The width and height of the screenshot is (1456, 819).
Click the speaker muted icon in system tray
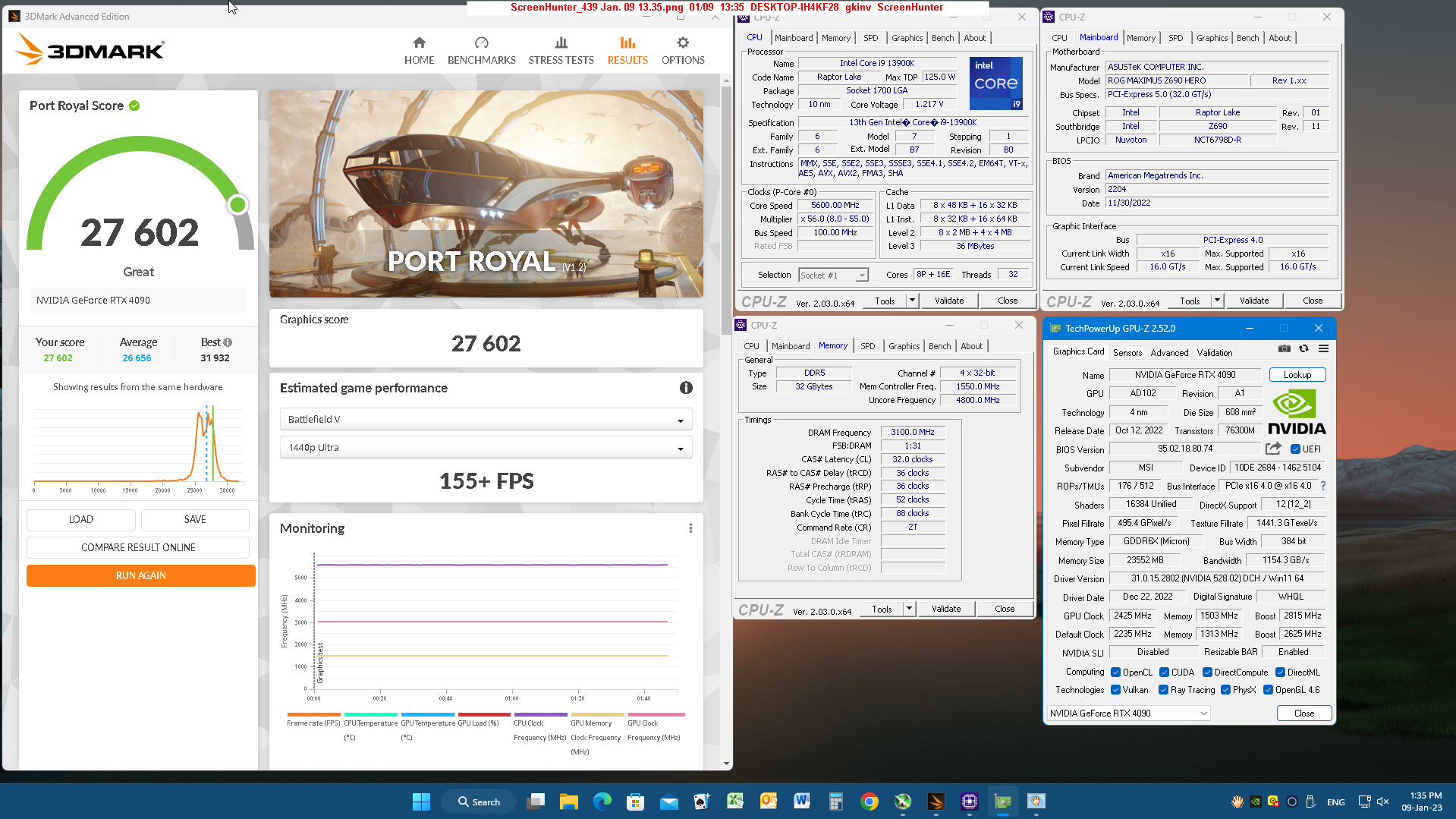1382,802
